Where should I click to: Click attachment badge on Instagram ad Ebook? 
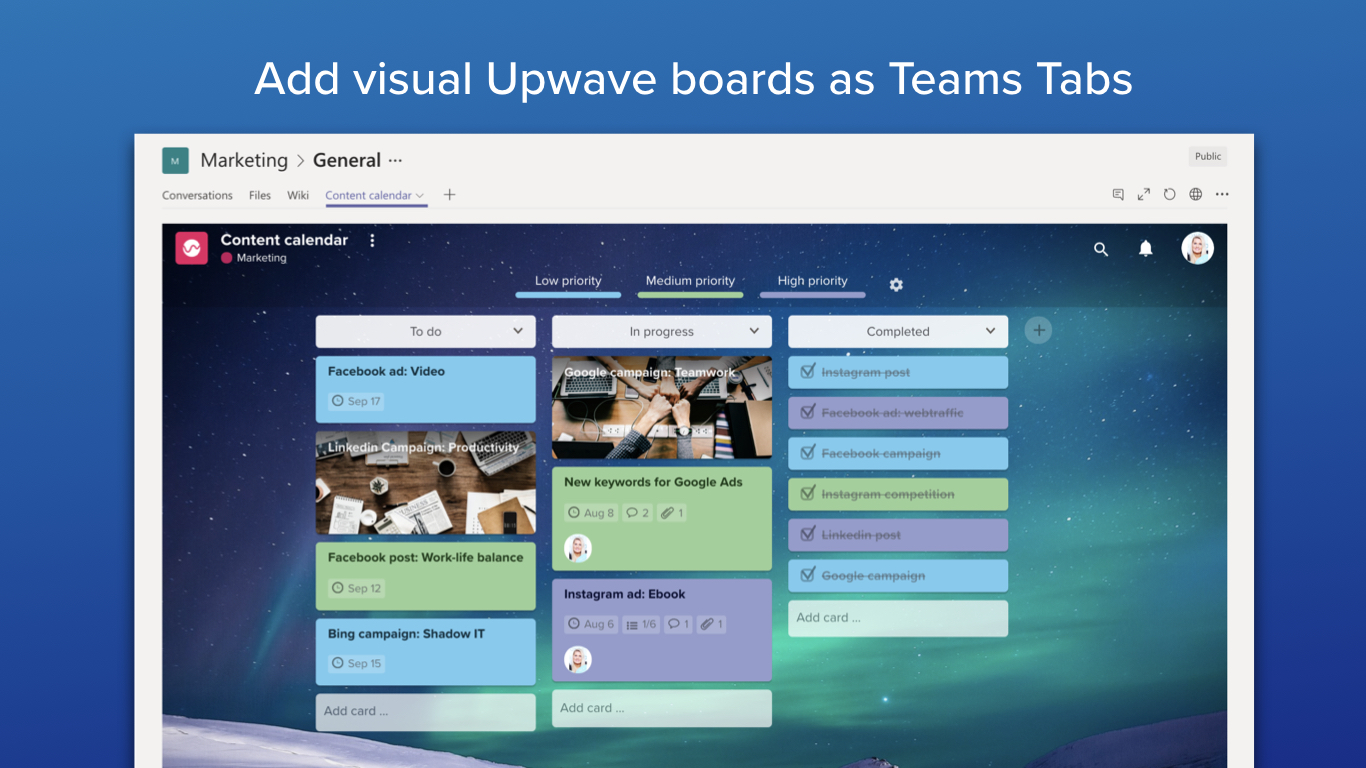pos(711,624)
